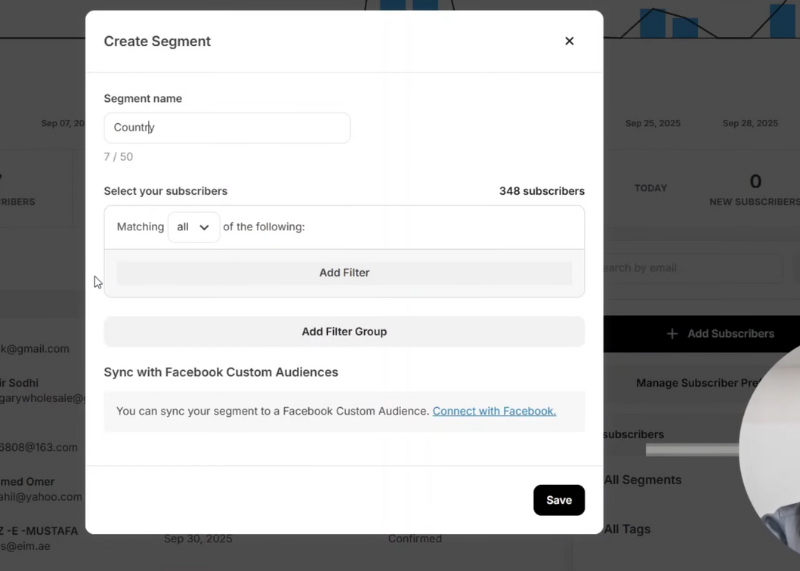Click the search by email field behind dialog
The image size is (800, 571).
691,268
